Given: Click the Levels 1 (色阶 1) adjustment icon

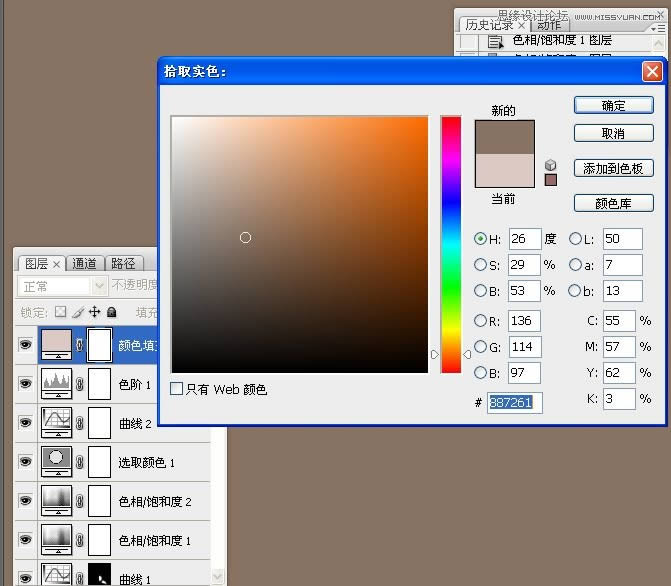Looking at the screenshot, I should (x=56, y=384).
